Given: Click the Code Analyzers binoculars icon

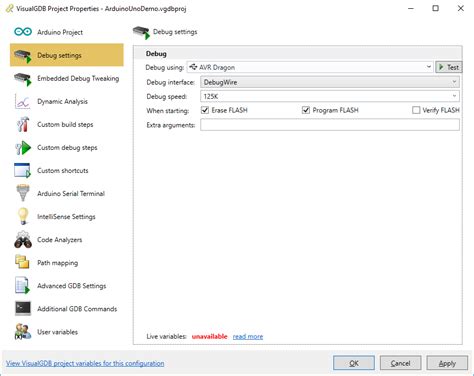Looking at the screenshot, I should [23, 240].
